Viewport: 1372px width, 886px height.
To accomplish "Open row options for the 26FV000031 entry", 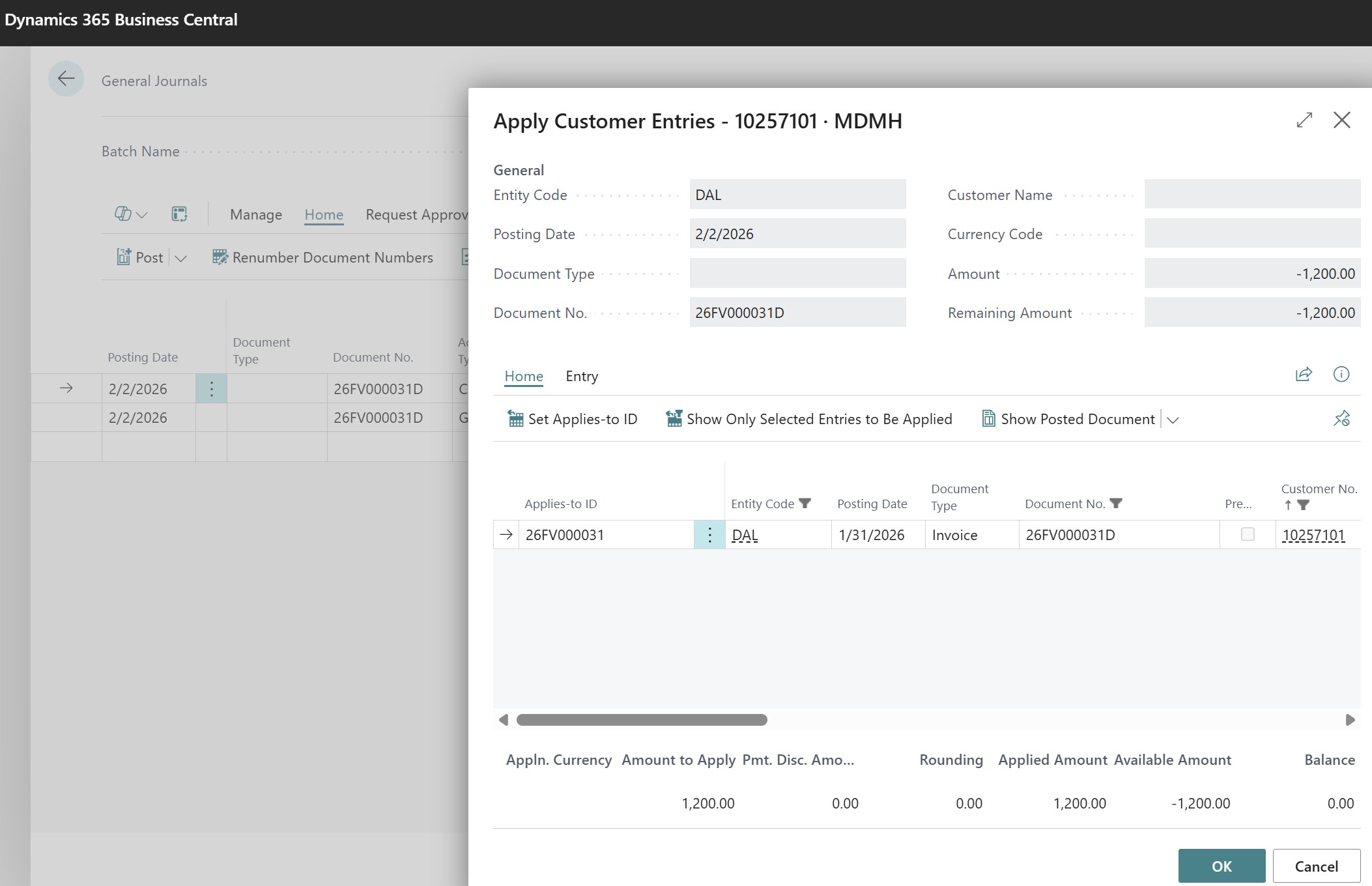I will click(x=709, y=535).
